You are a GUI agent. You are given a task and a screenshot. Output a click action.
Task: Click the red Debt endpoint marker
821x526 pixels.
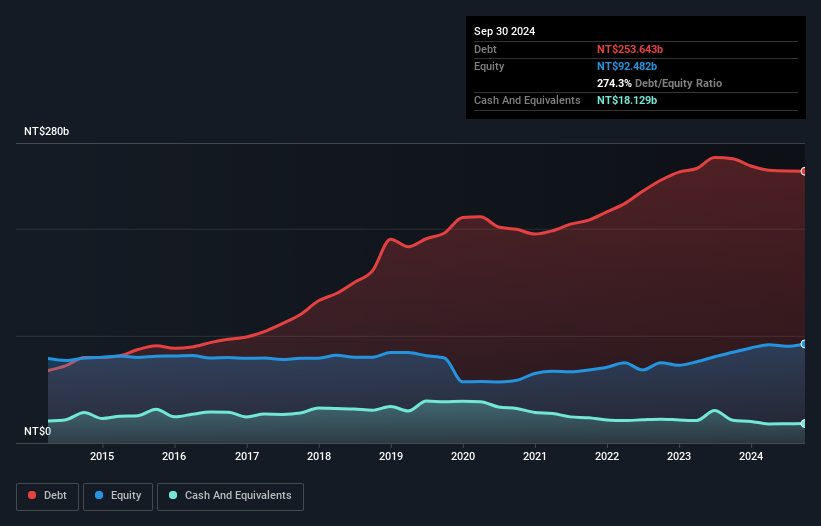804,171
